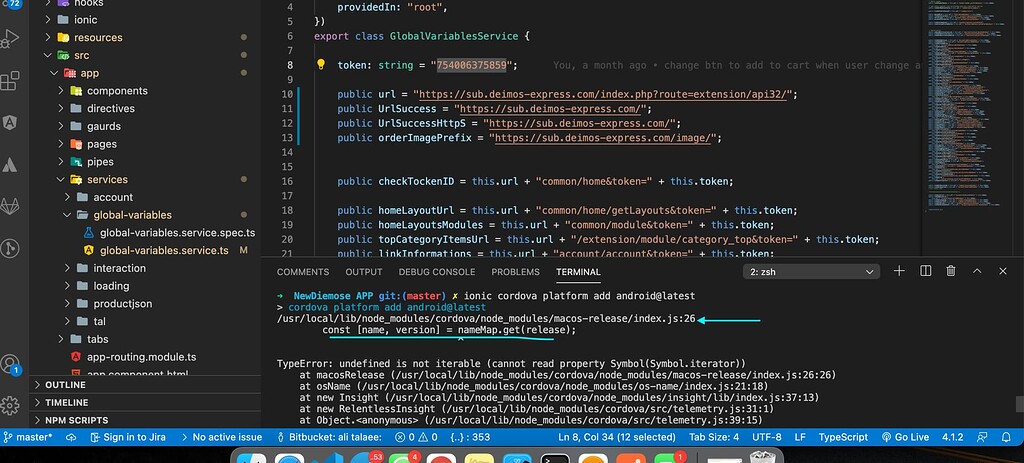Maximize the panel with up chevron
Image resolution: width=1024 pixels, height=463 pixels.
point(977,271)
